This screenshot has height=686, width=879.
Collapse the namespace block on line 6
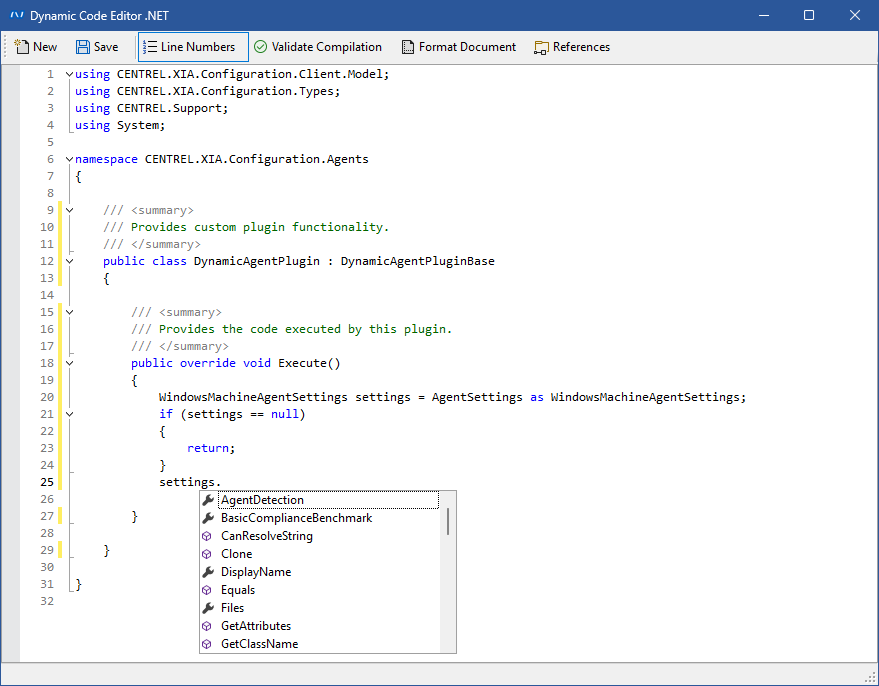click(69, 159)
